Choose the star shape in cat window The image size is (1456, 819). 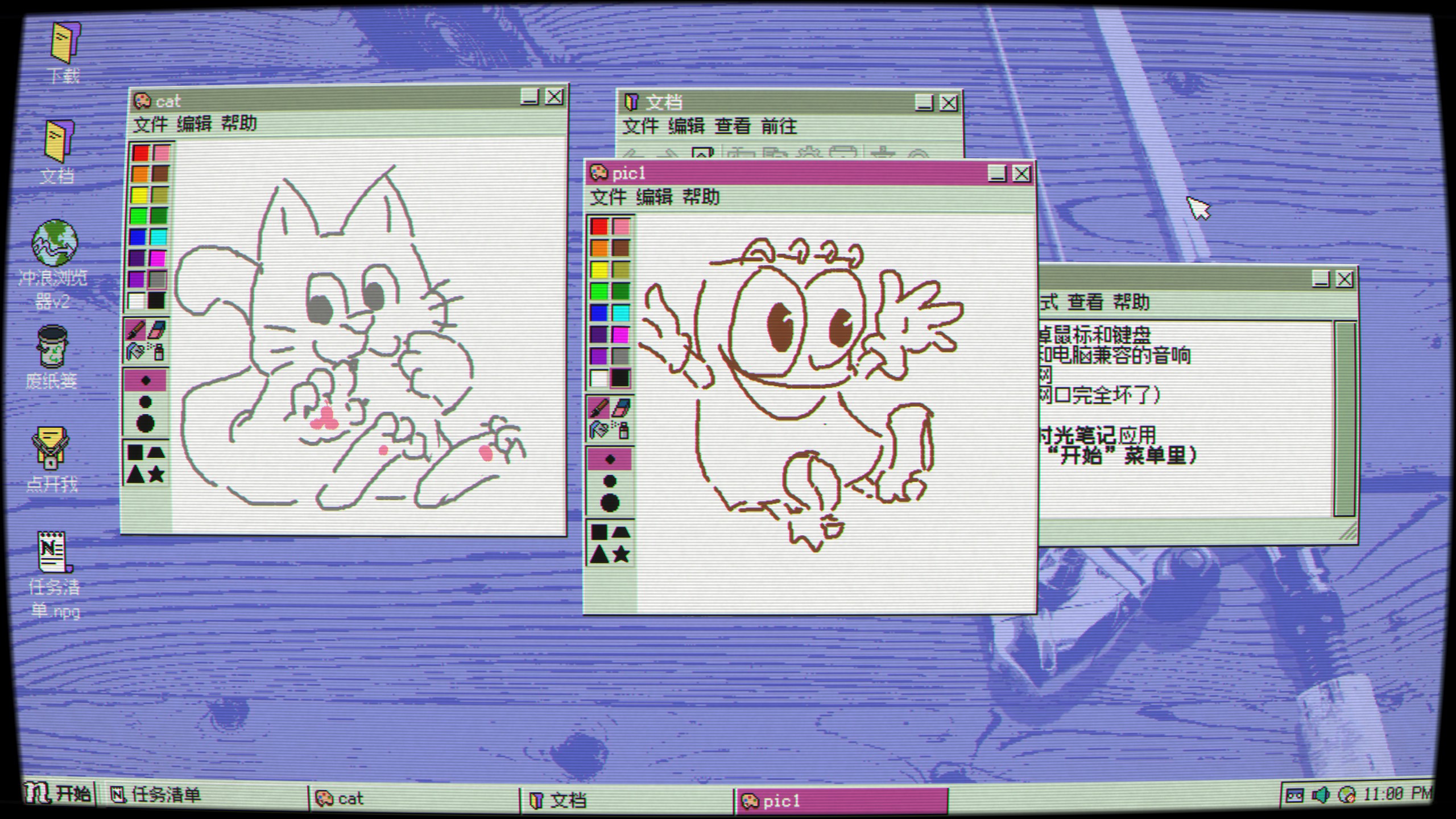point(156,474)
